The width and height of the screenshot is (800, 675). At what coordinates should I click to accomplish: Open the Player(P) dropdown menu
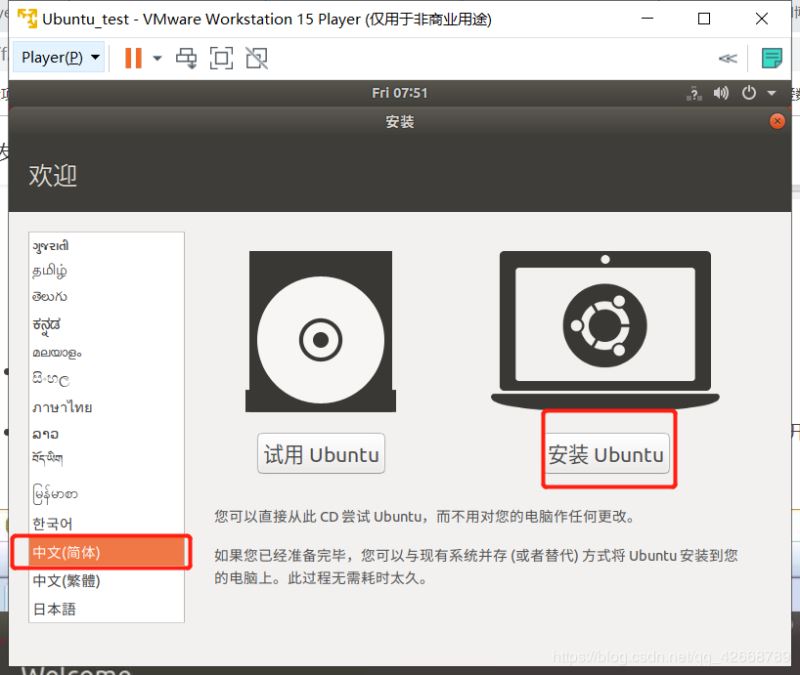tap(46, 58)
